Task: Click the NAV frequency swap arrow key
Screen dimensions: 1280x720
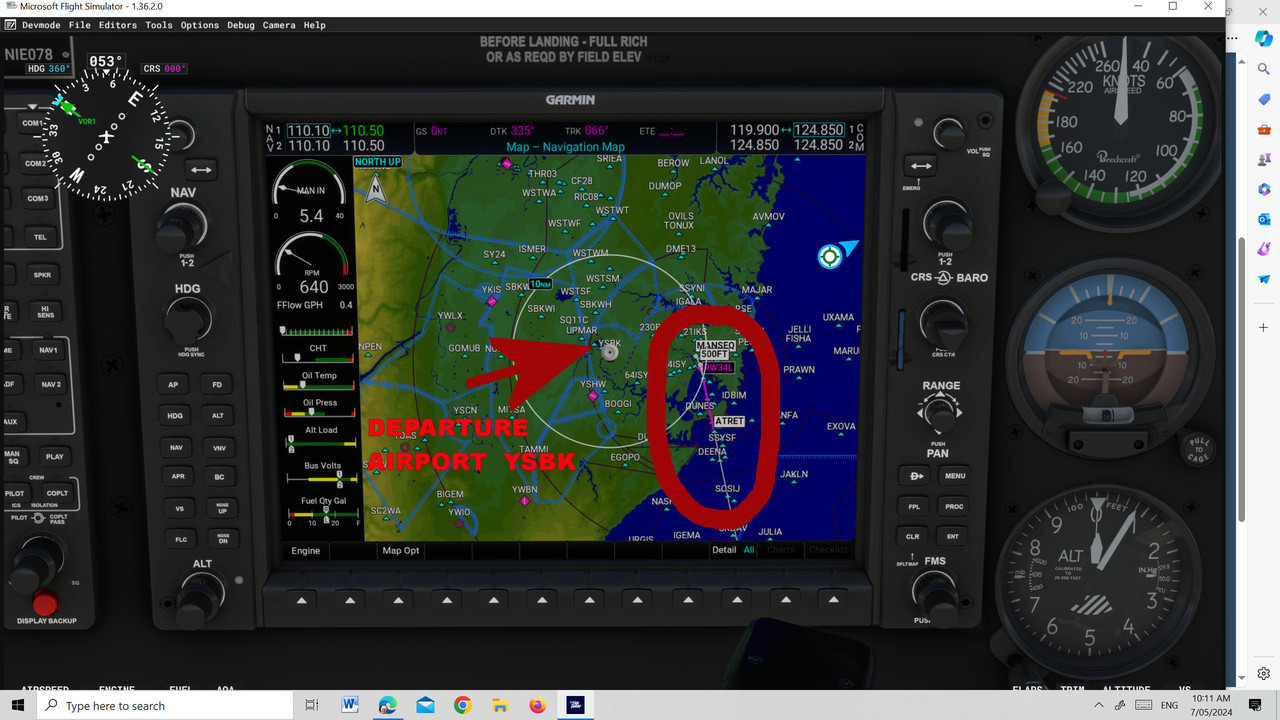Action: [x=202, y=168]
